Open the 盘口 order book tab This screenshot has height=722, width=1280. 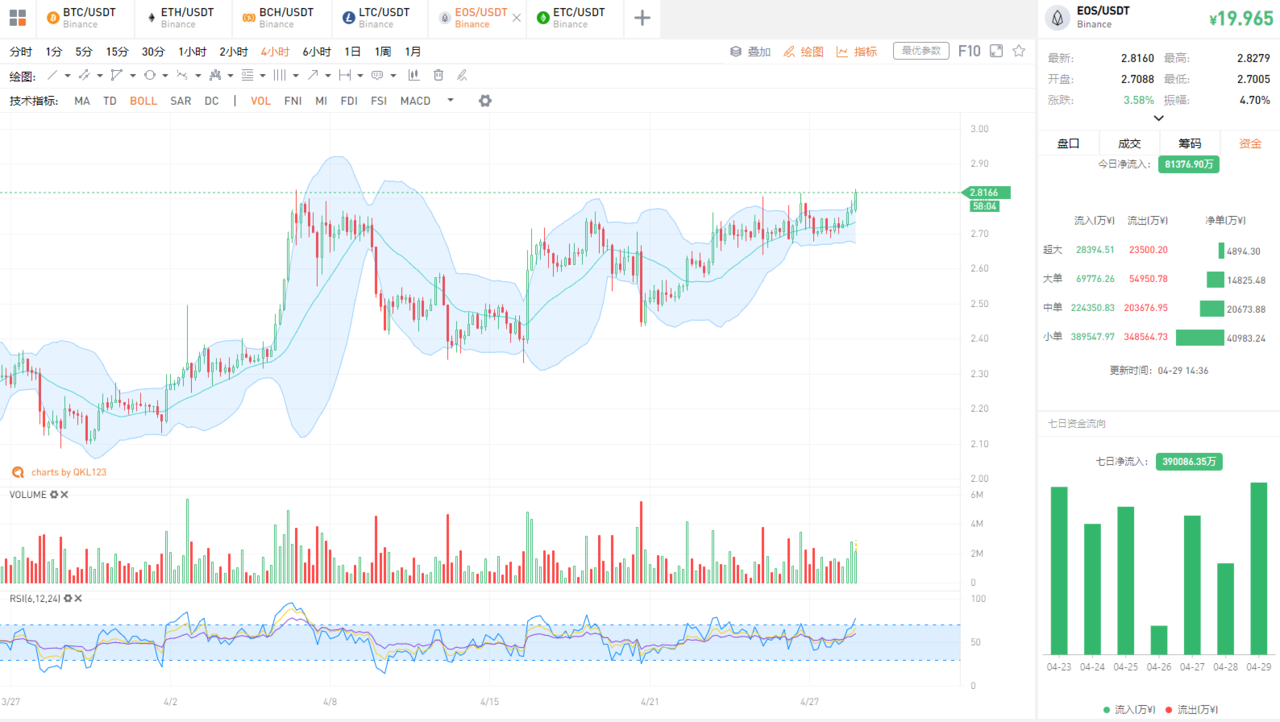[1068, 143]
